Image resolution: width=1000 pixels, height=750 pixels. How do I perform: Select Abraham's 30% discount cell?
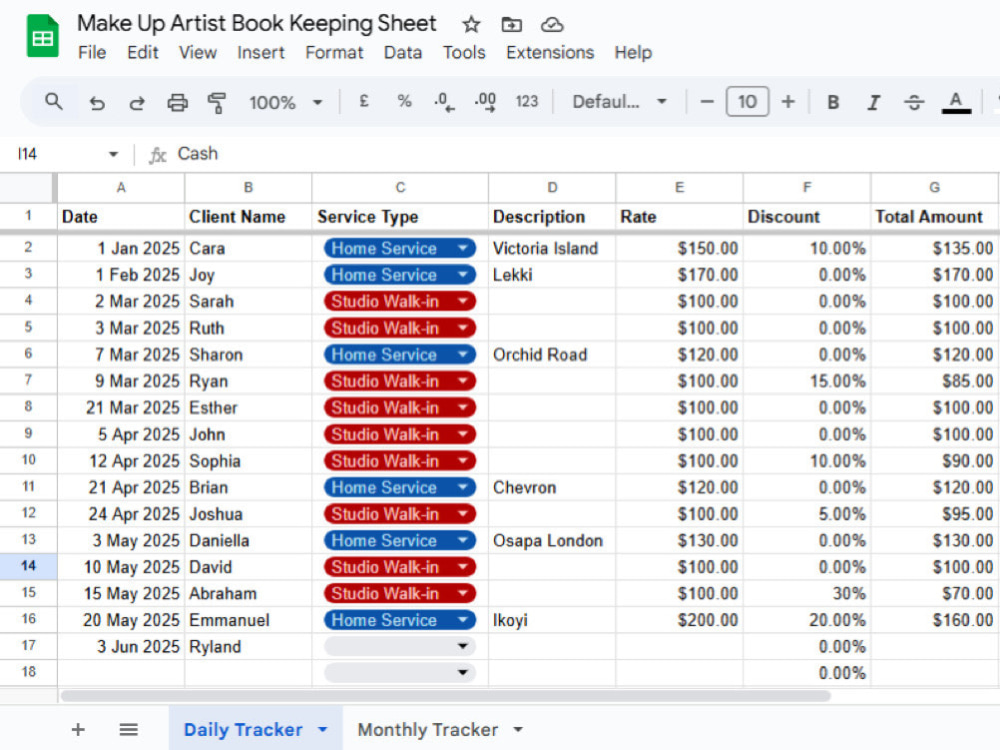click(x=807, y=593)
